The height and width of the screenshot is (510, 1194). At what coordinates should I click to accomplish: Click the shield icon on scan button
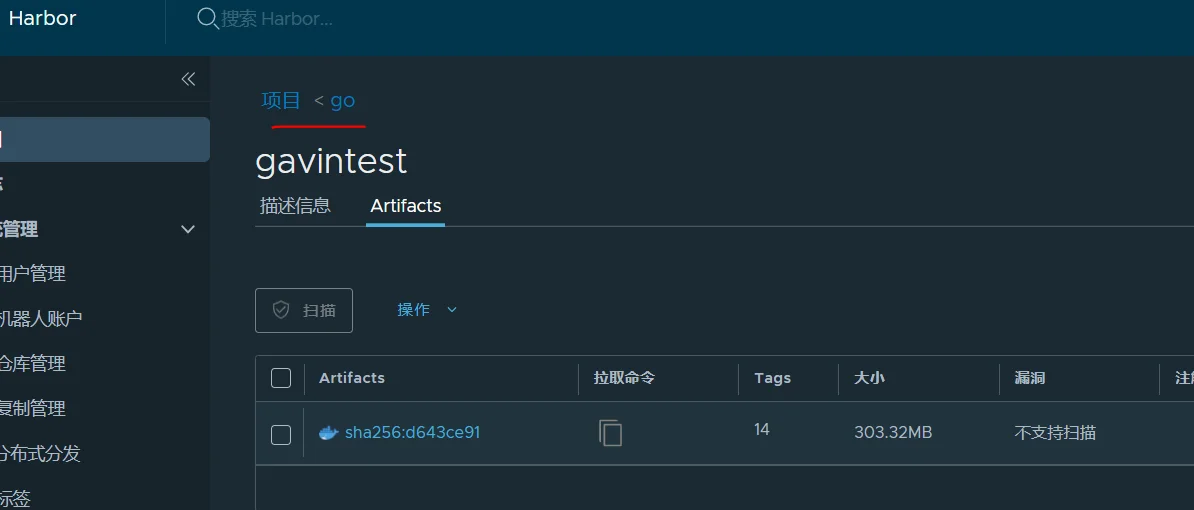pyautogui.click(x=281, y=310)
